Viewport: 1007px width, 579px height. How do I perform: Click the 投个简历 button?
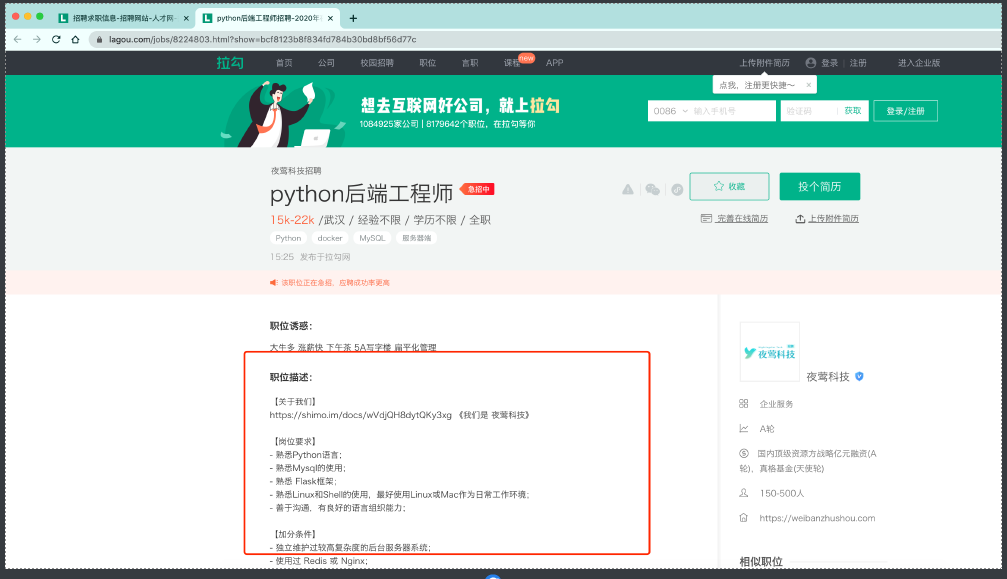[819, 186]
